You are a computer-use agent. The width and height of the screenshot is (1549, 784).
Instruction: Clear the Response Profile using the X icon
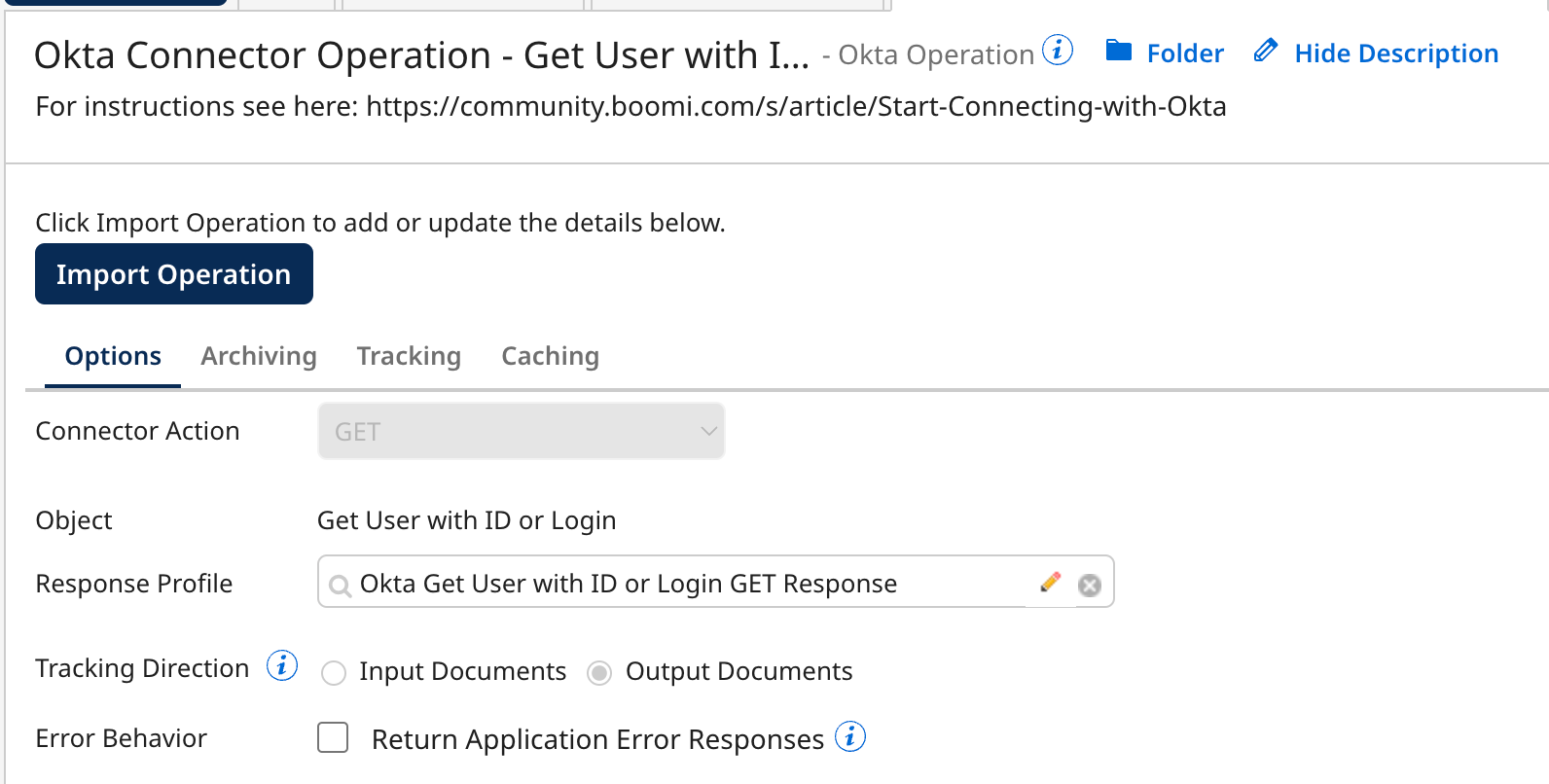point(1089,584)
